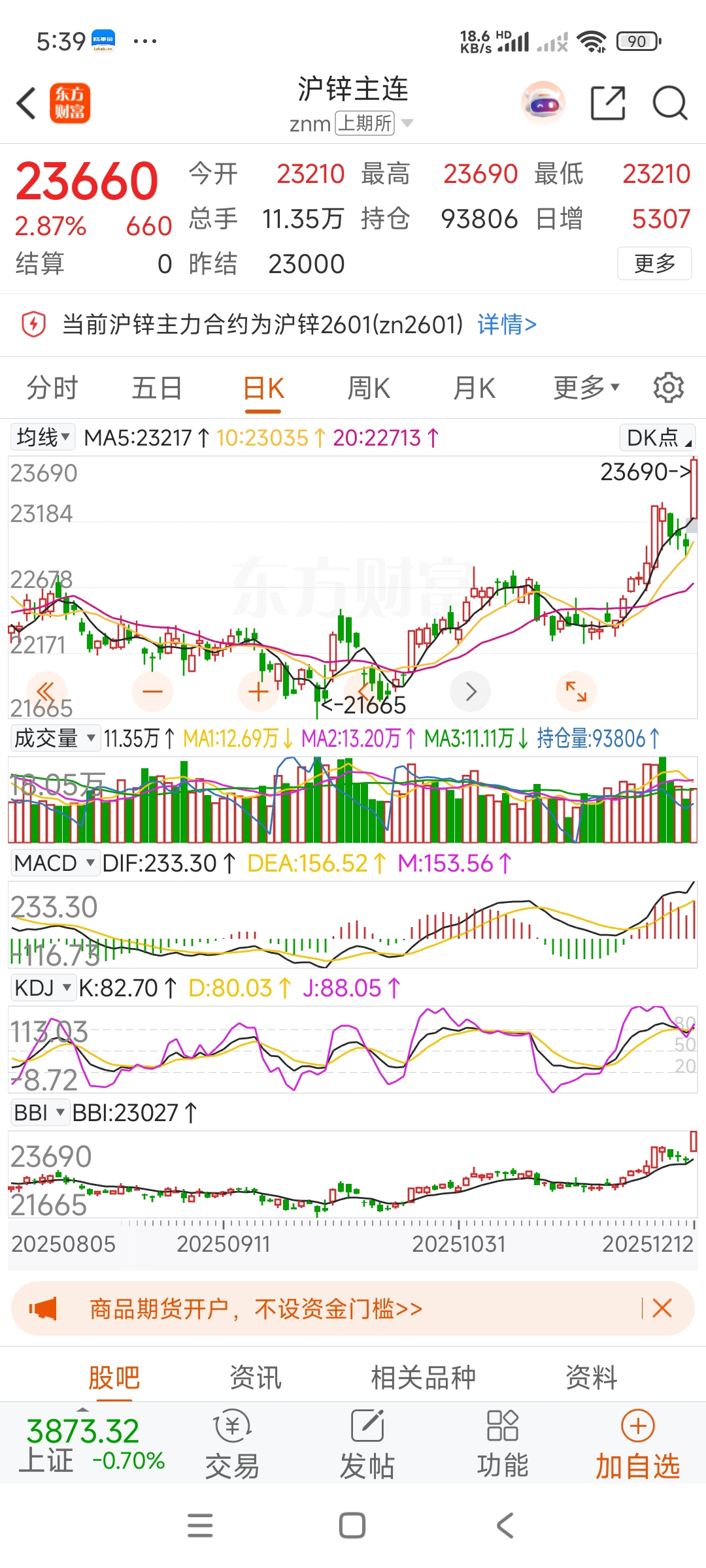Tap the lightning shield notice icon
The height and width of the screenshot is (1568, 706).
[34, 324]
